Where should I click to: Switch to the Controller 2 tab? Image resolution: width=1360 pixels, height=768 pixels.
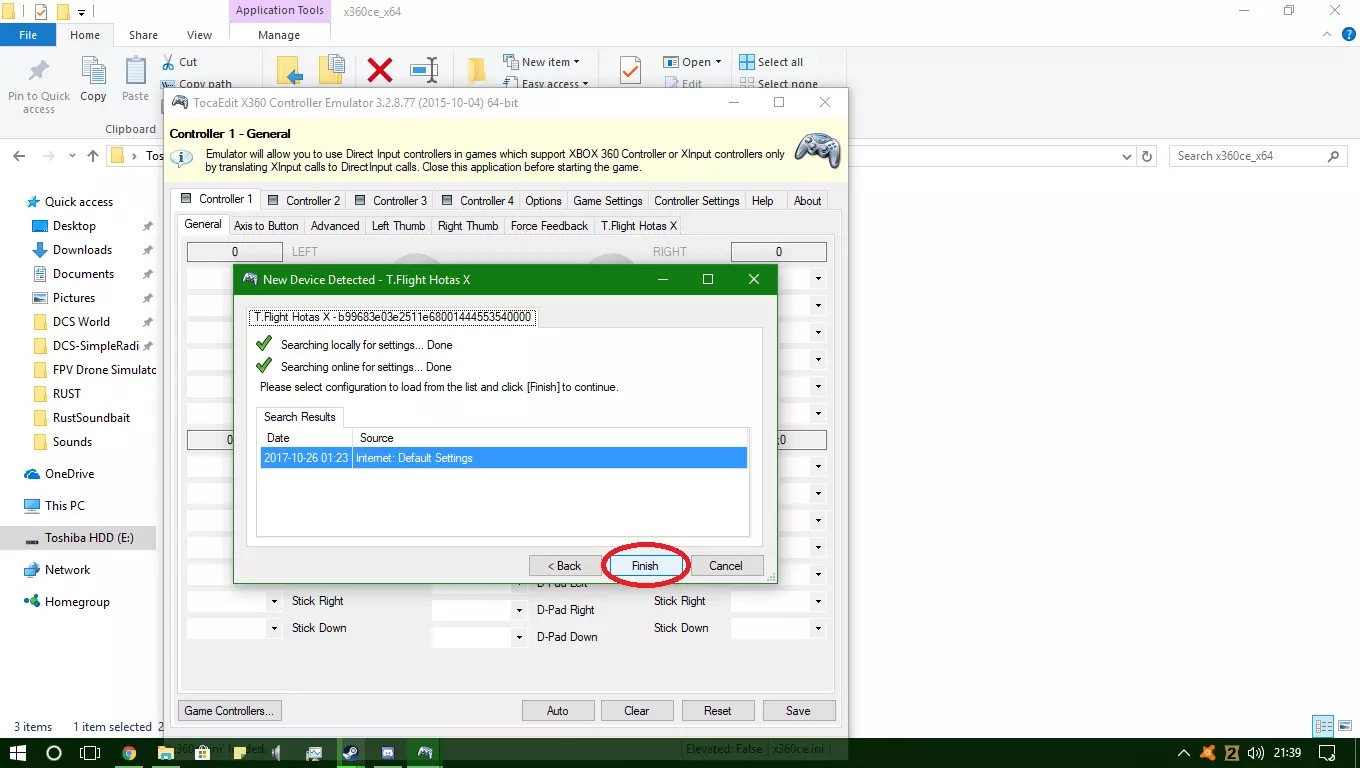coord(304,201)
